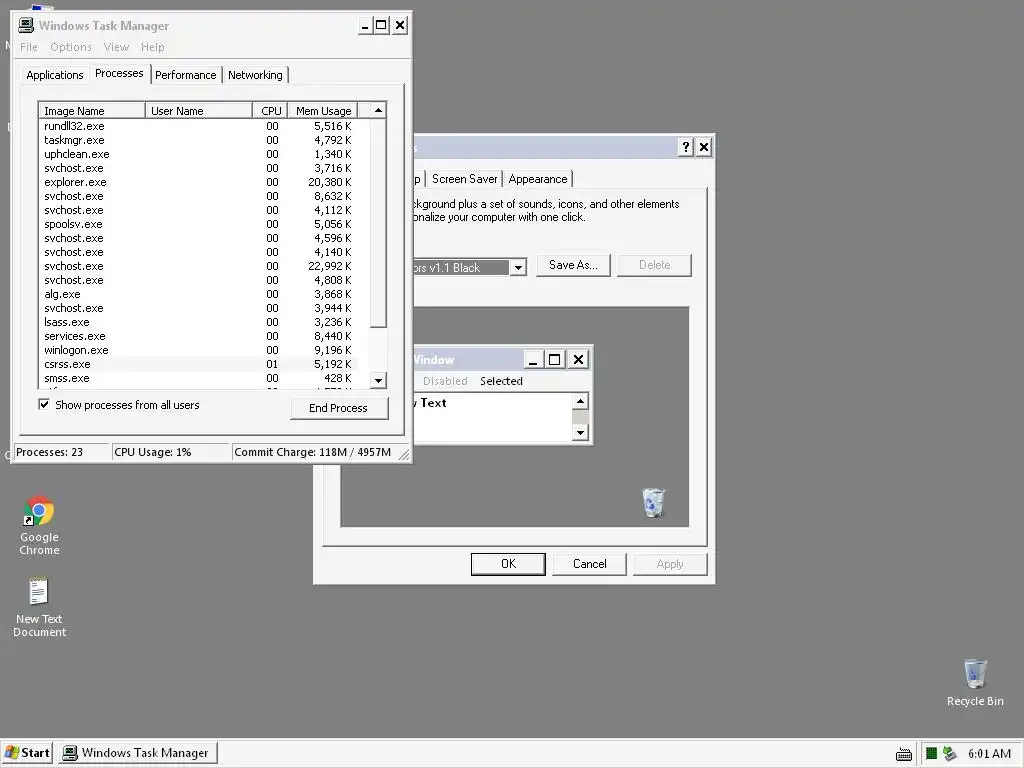Viewport: 1024px width, 768px height.
Task: Sort processes by User Name column
Action: (x=199, y=110)
